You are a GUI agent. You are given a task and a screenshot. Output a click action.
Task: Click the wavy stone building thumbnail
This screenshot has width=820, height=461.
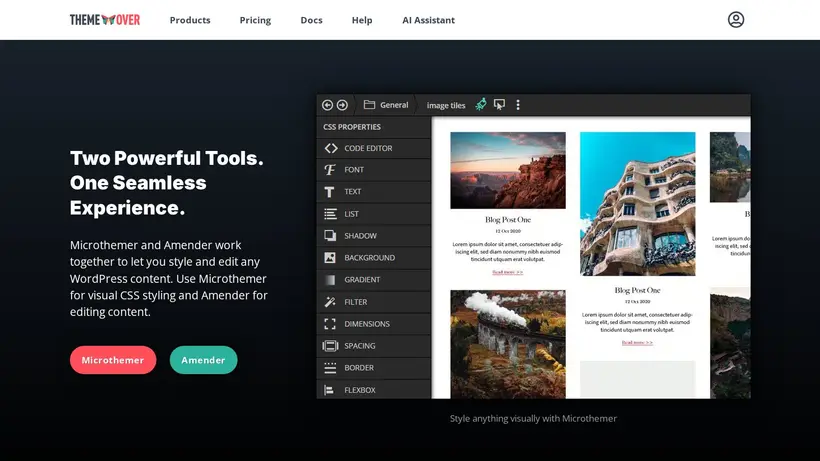click(x=637, y=204)
